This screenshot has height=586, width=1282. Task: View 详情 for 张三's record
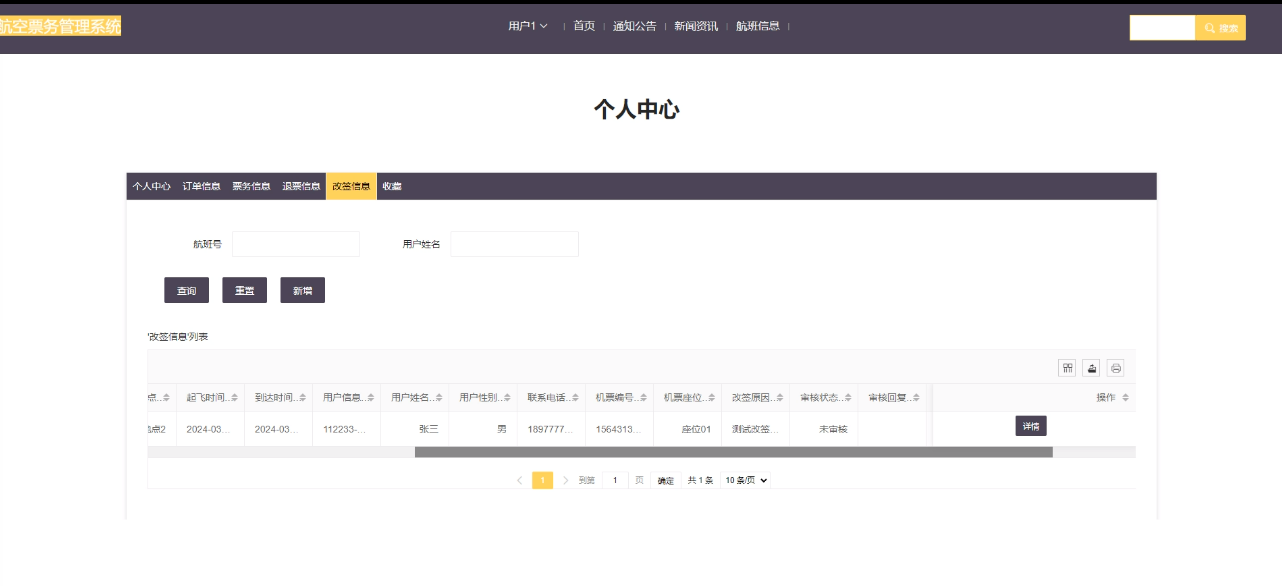(1031, 426)
